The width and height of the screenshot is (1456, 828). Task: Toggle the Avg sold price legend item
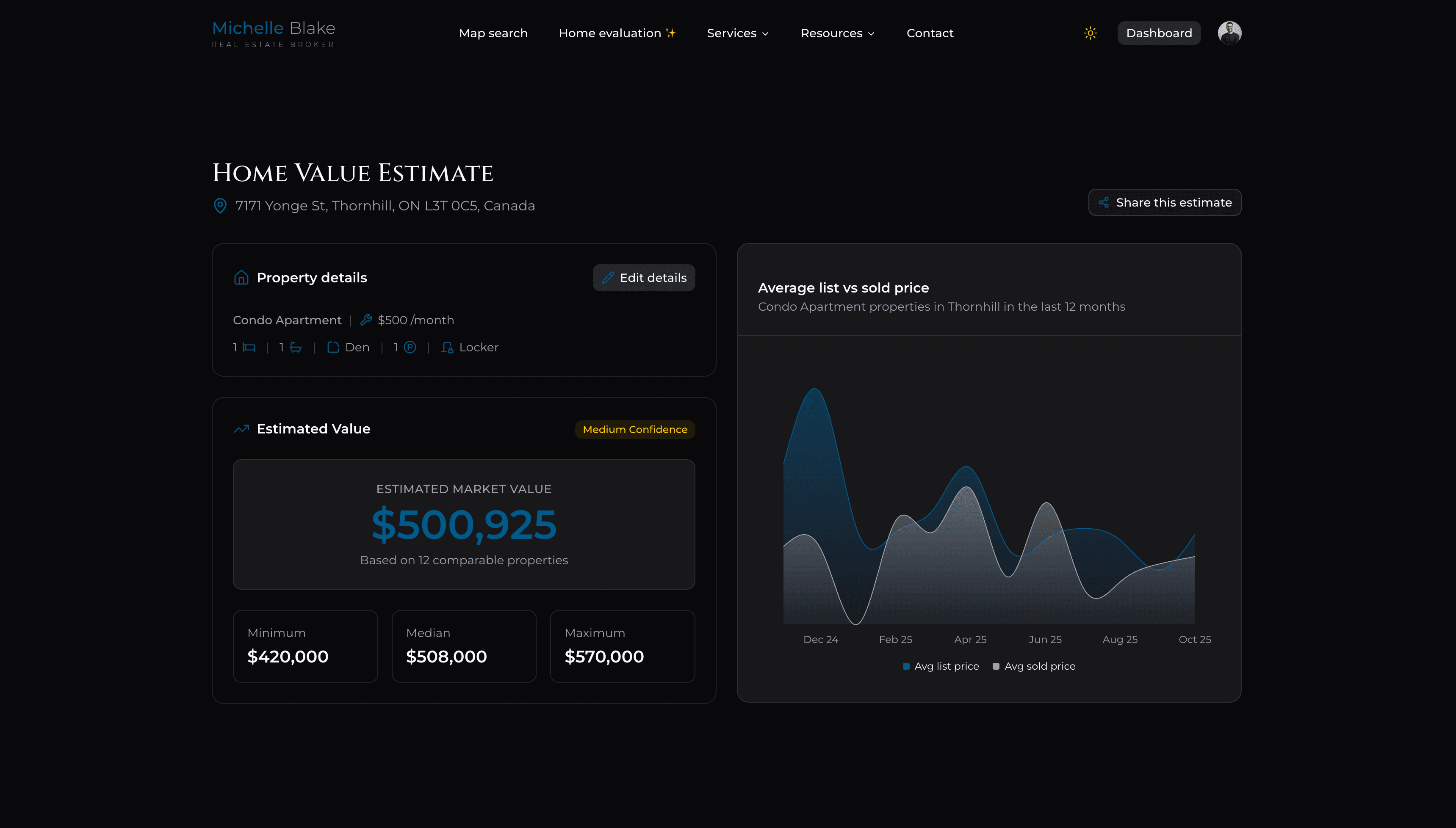pos(1034,666)
